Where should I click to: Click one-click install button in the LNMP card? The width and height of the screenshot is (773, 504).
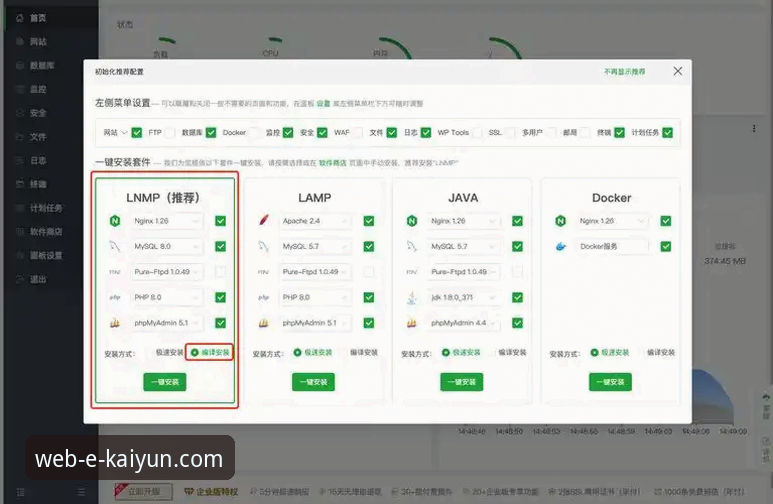point(165,382)
